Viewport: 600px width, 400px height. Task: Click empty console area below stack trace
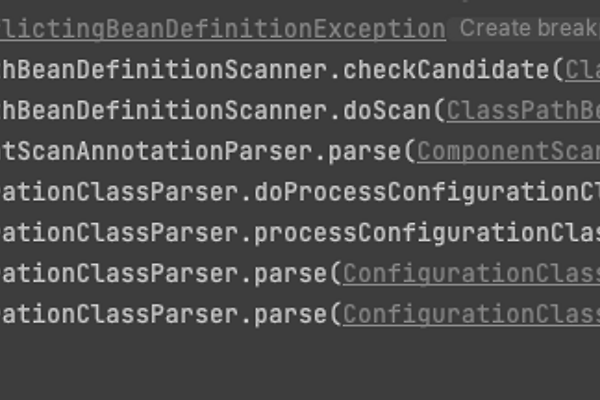pos(300,365)
